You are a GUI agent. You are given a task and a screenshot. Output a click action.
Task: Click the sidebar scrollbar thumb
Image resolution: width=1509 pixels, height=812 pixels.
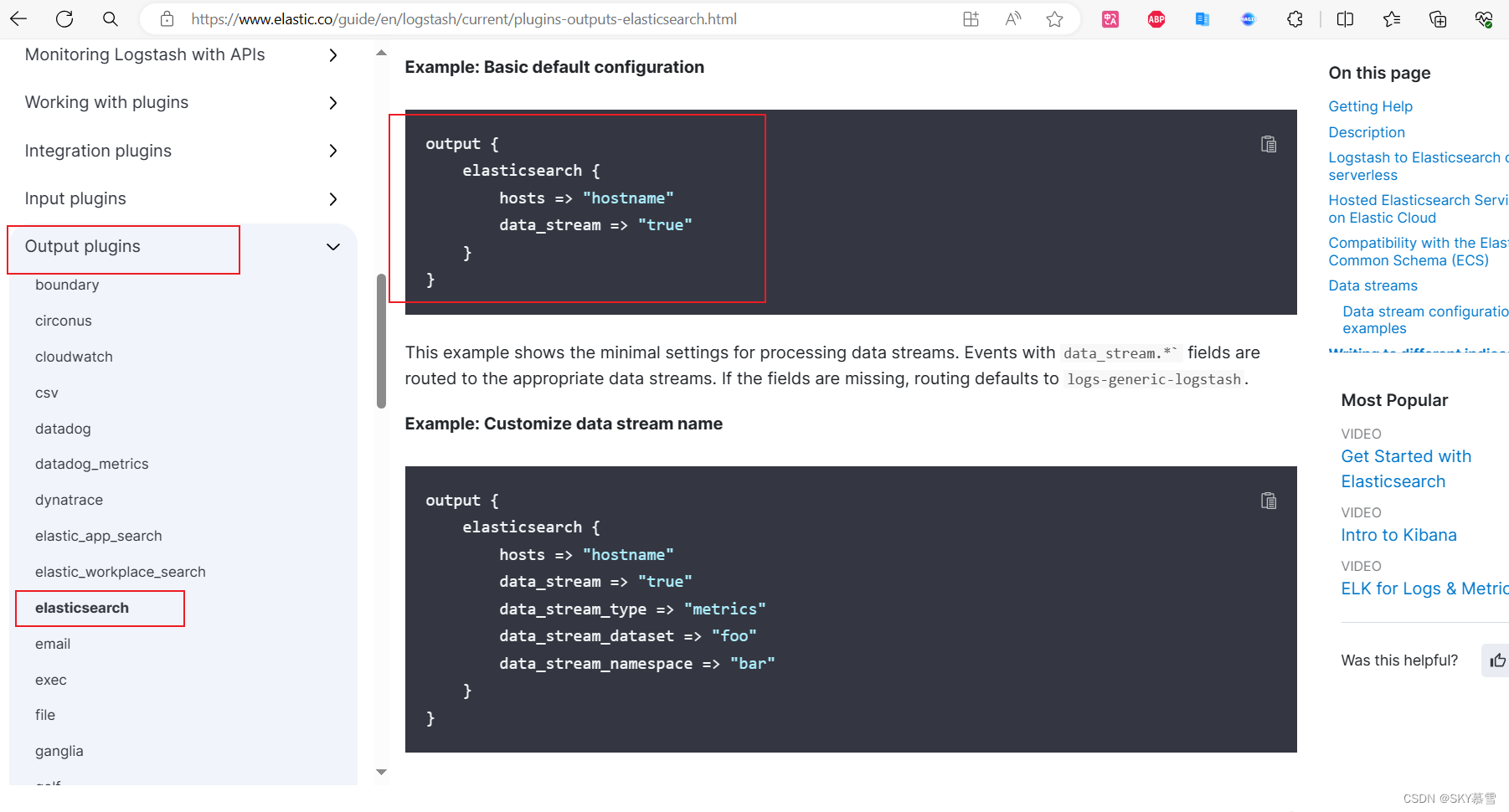[x=381, y=341]
